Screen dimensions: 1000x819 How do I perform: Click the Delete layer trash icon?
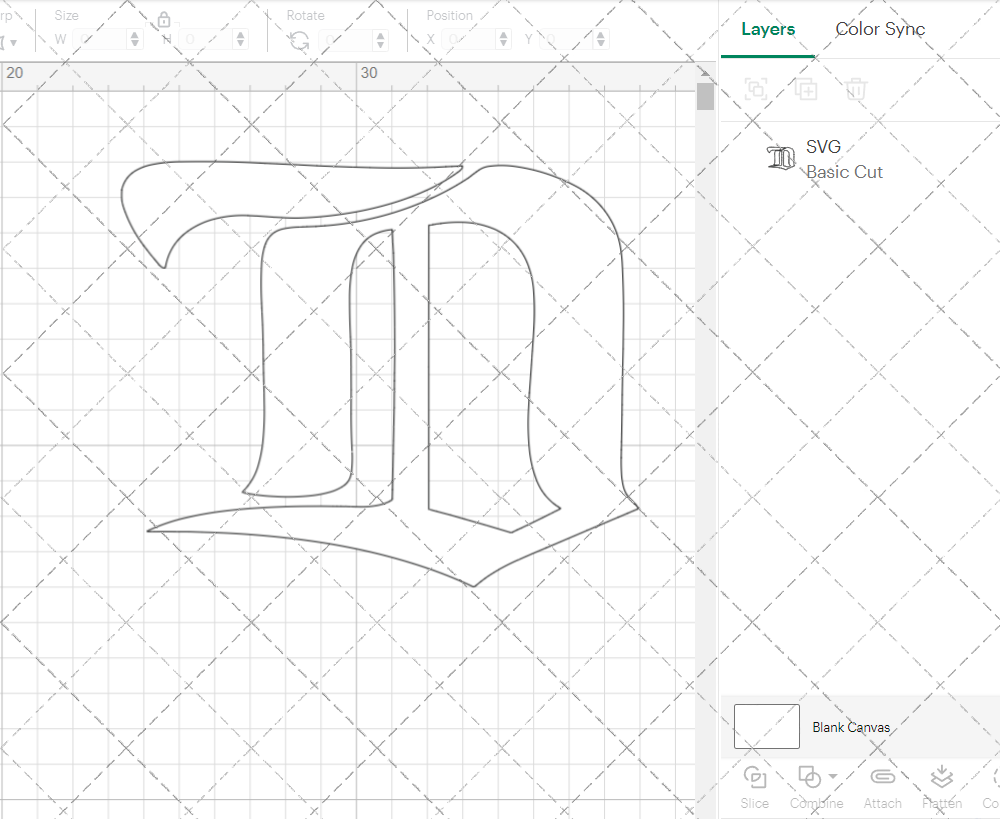[x=856, y=89]
